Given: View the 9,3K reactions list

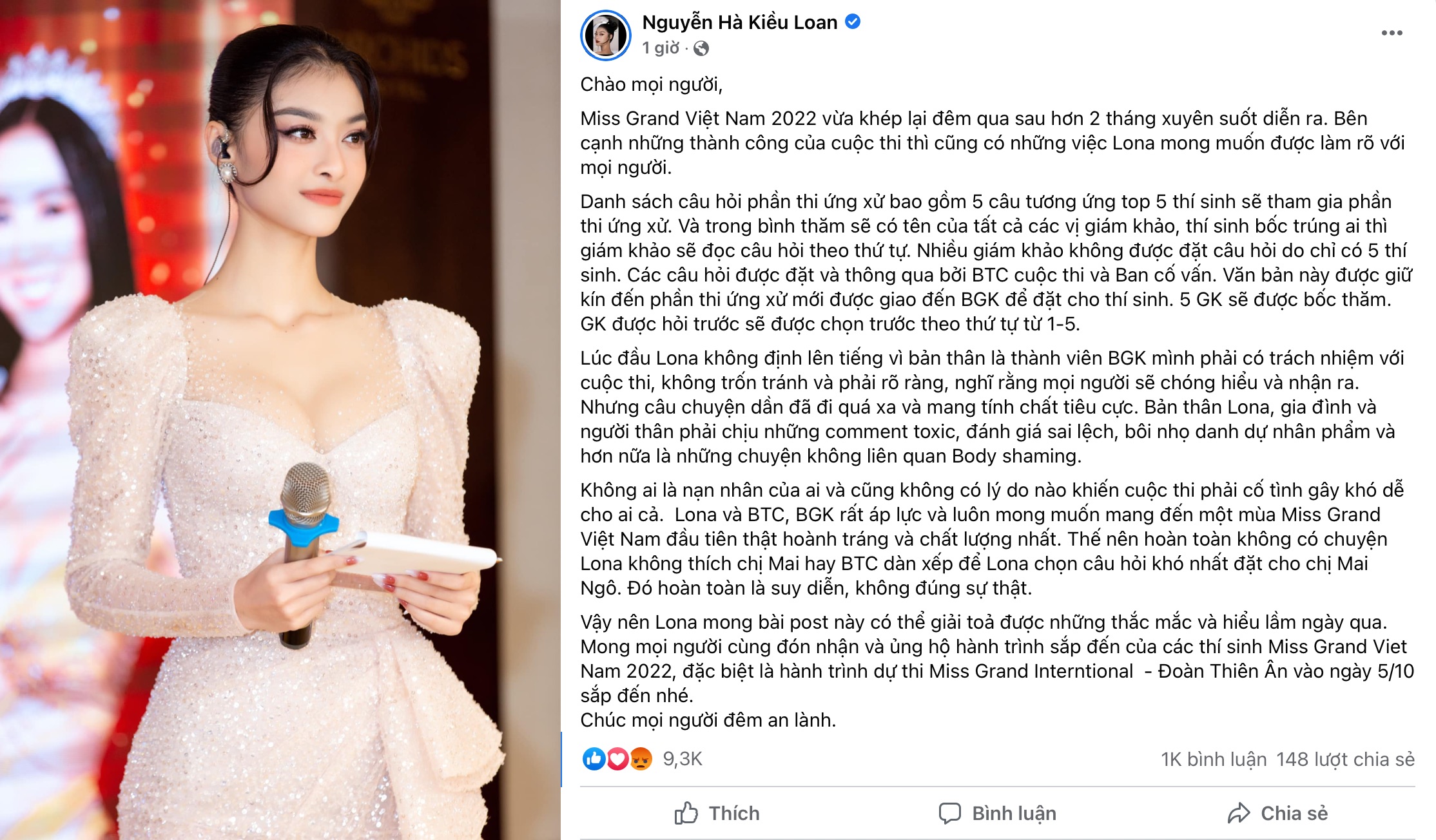Looking at the screenshot, I should (683, 759).
